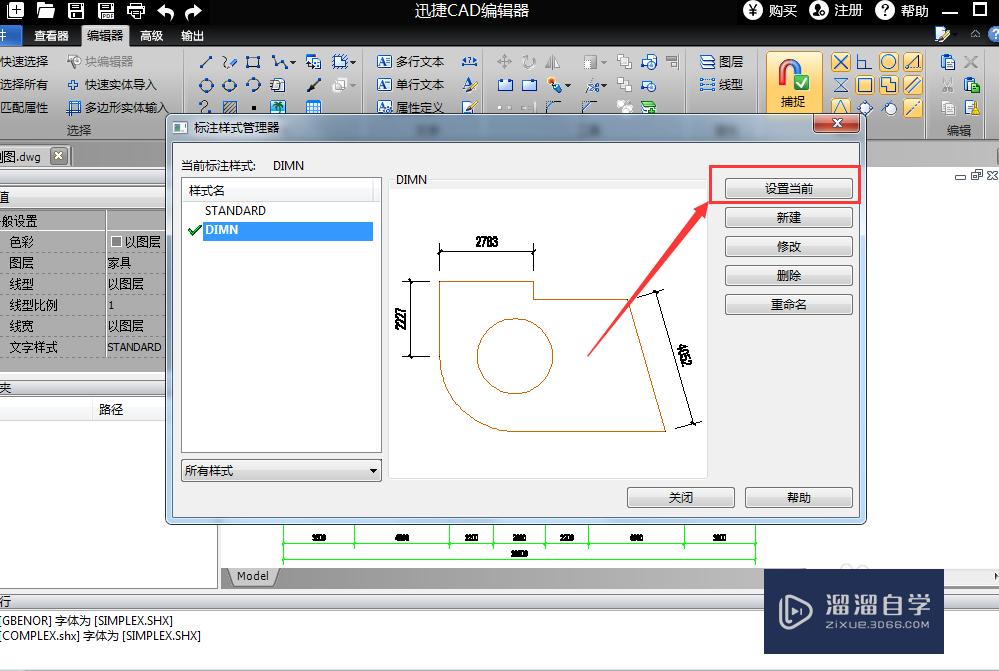Switch to the 查看器 ribbon tab

point(51,36)
